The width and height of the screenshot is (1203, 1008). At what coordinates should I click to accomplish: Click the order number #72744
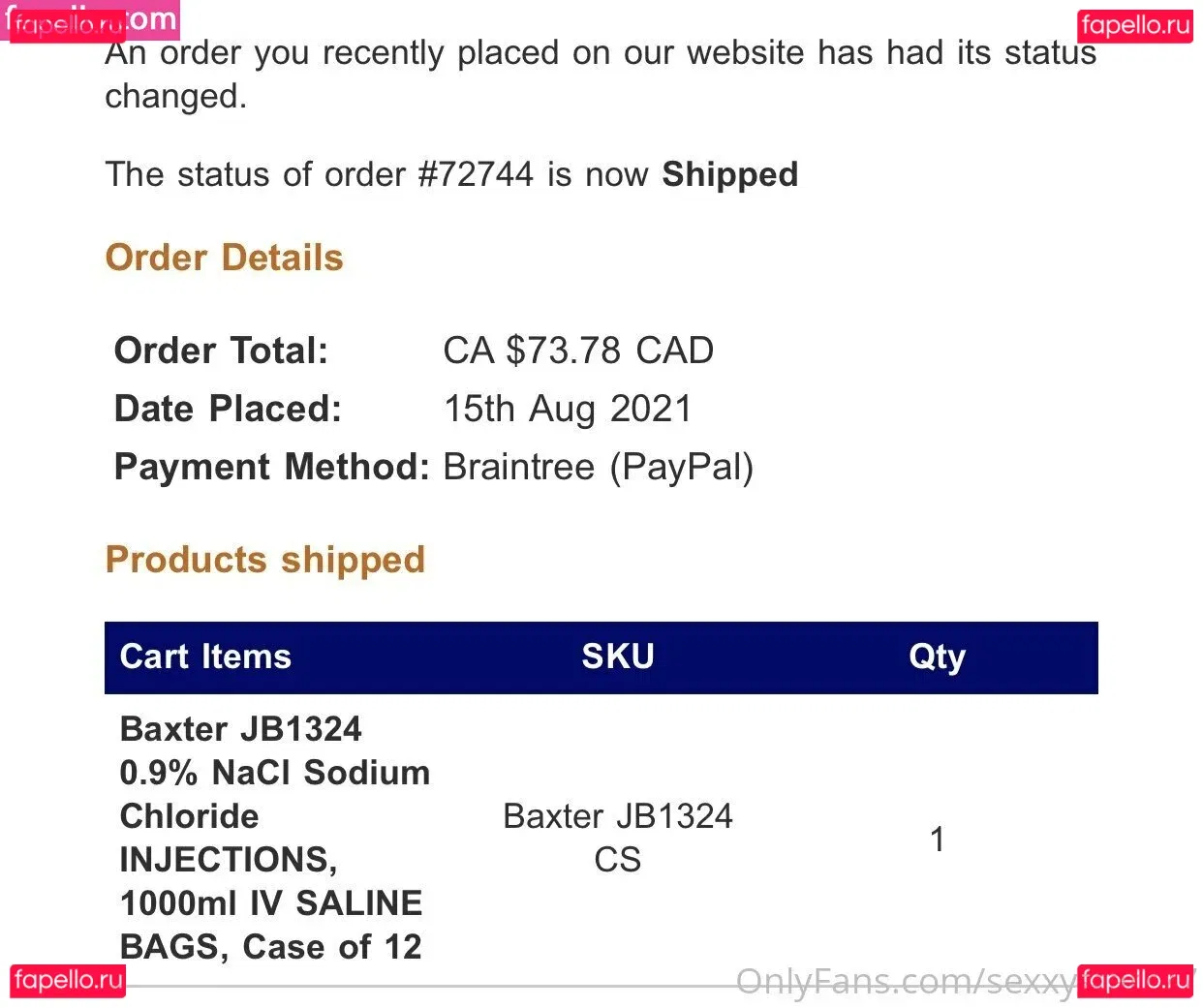point(476,174)
